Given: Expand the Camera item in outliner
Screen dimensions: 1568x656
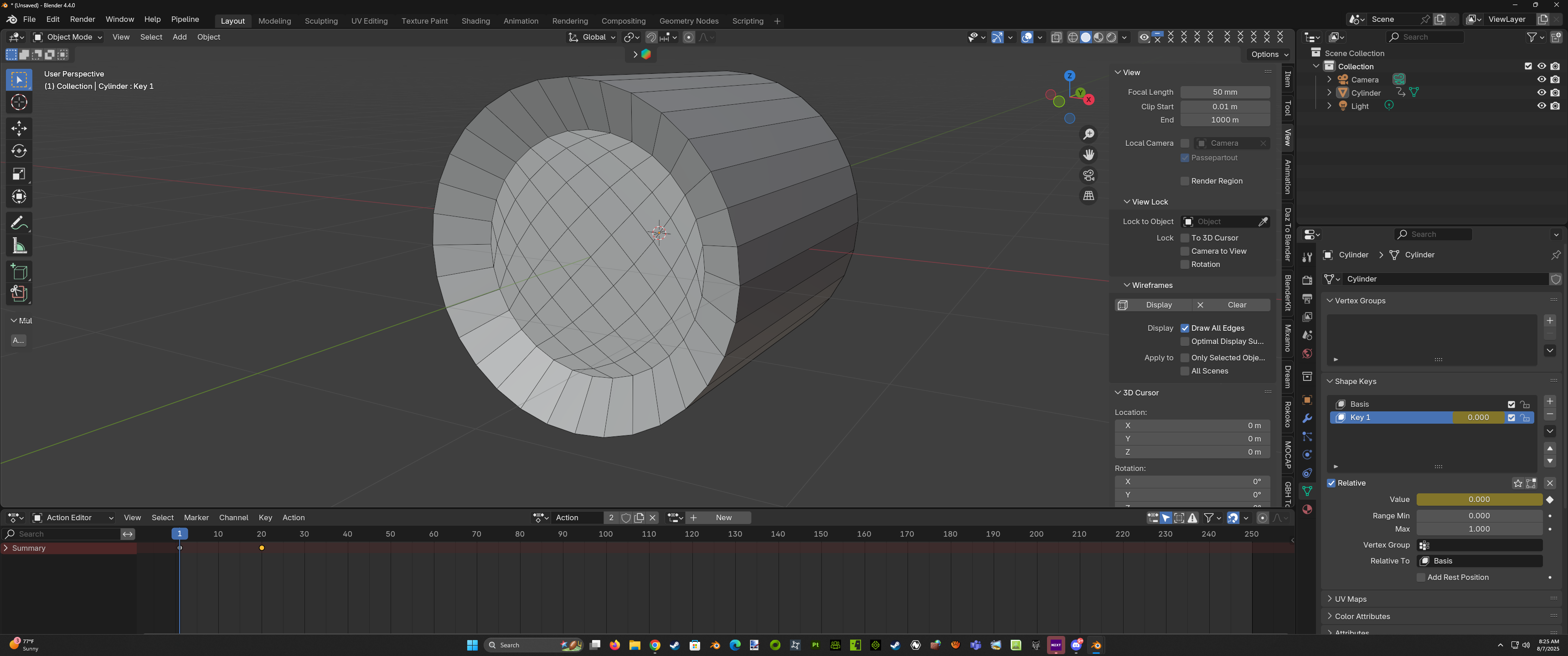Looking at the screenshot, I should (x=1329, y=80).
